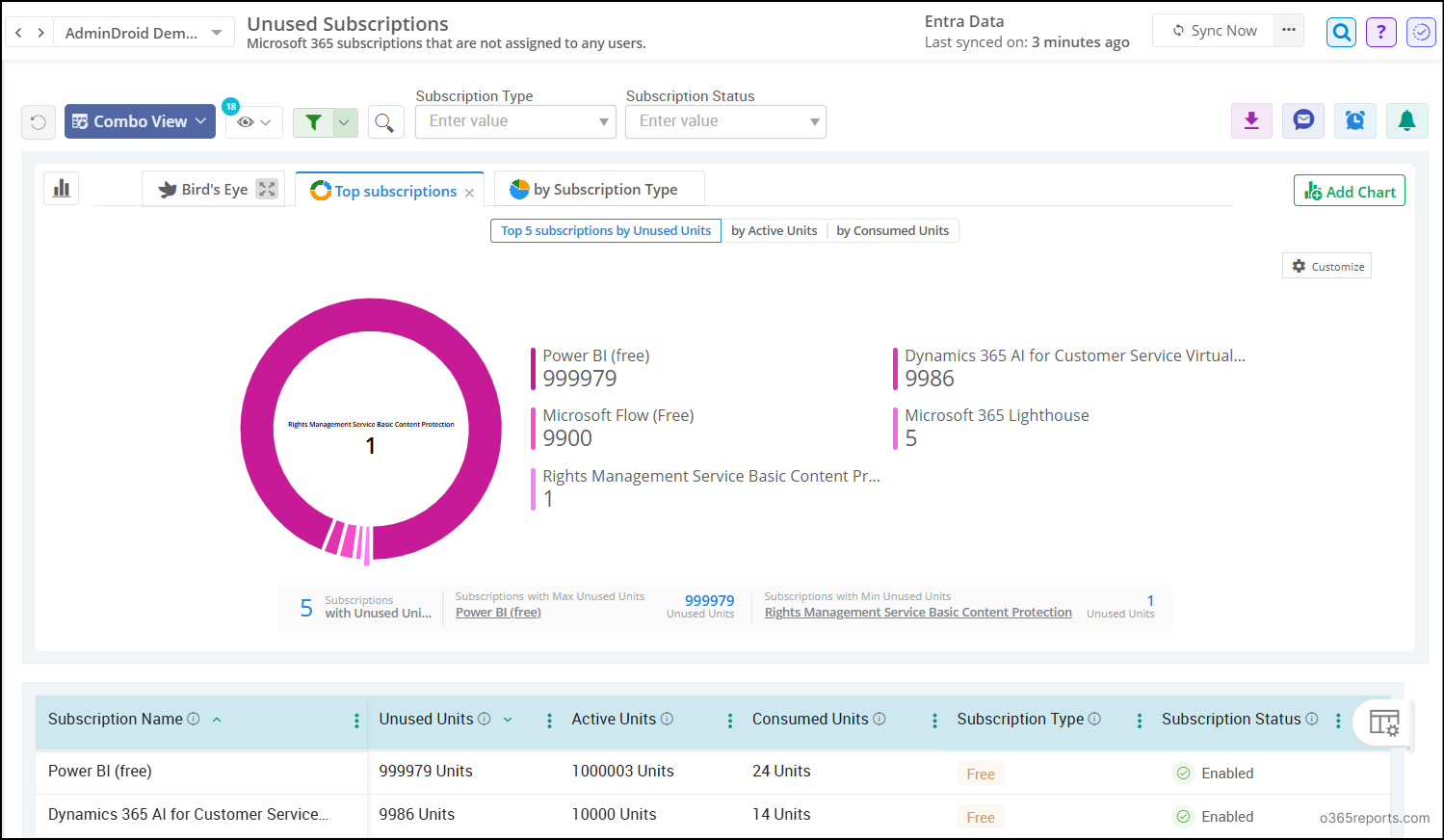
Task: Click the Microsoft Flow (Free) legend entry
Action: click(x=613, y=428)
